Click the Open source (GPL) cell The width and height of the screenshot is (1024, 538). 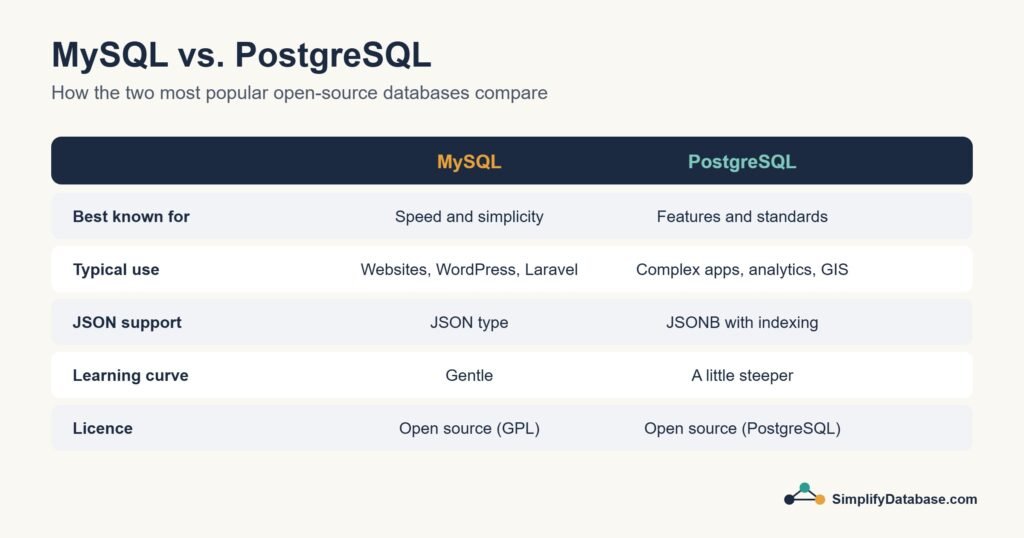[469, 428]
